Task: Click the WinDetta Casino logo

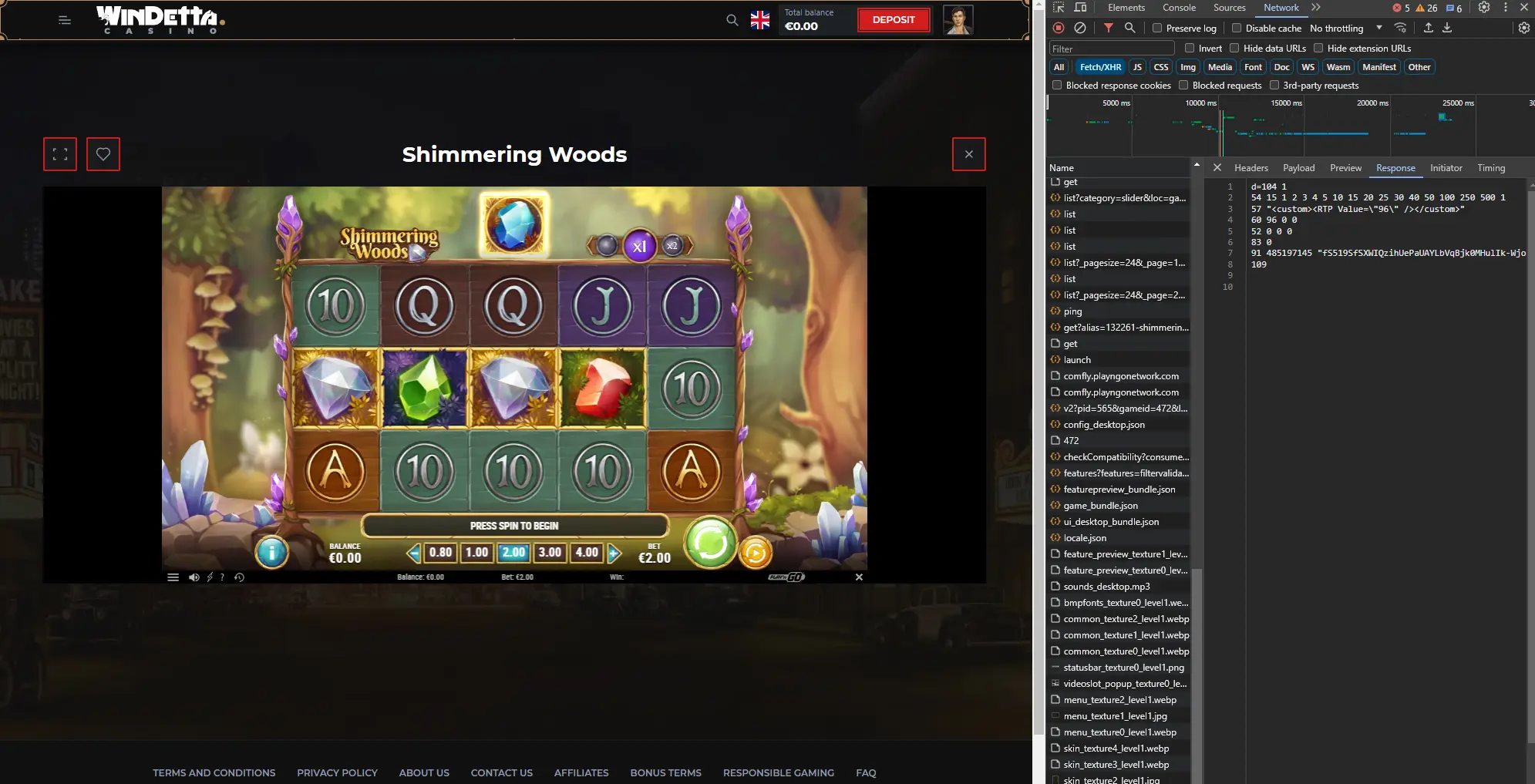Action: [x=159, y=19]
